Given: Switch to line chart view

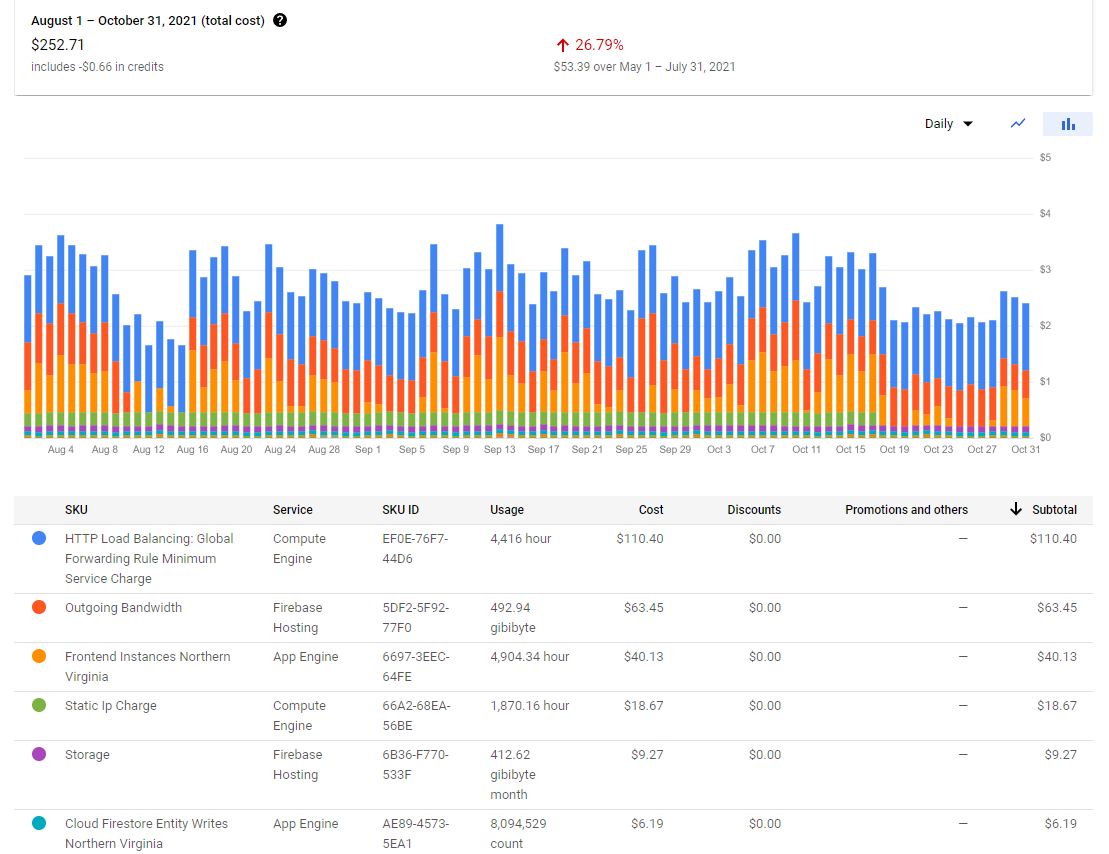Looking at the screenshot, I should click(x=1018, y=124).
